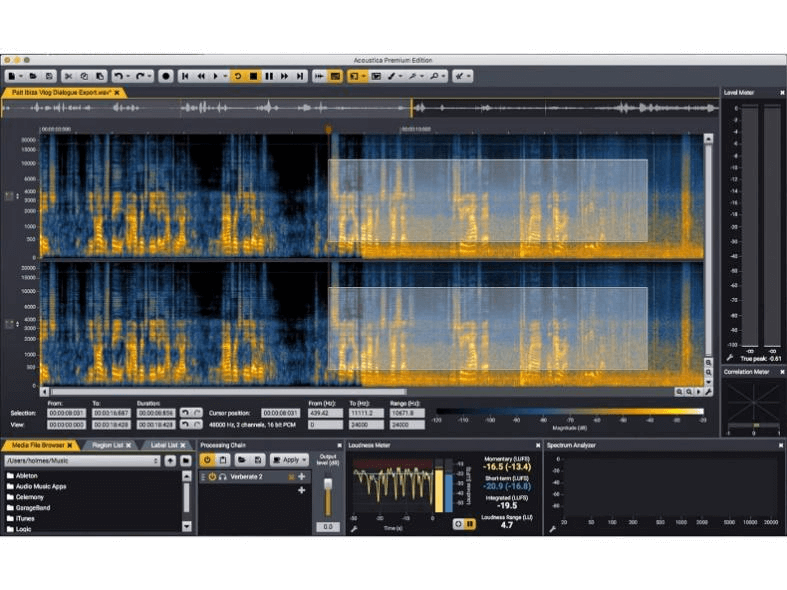The height and width of the screenshot is (590, 787).
Task: Open the New file dropdown arrow
Action: point(21,76)
